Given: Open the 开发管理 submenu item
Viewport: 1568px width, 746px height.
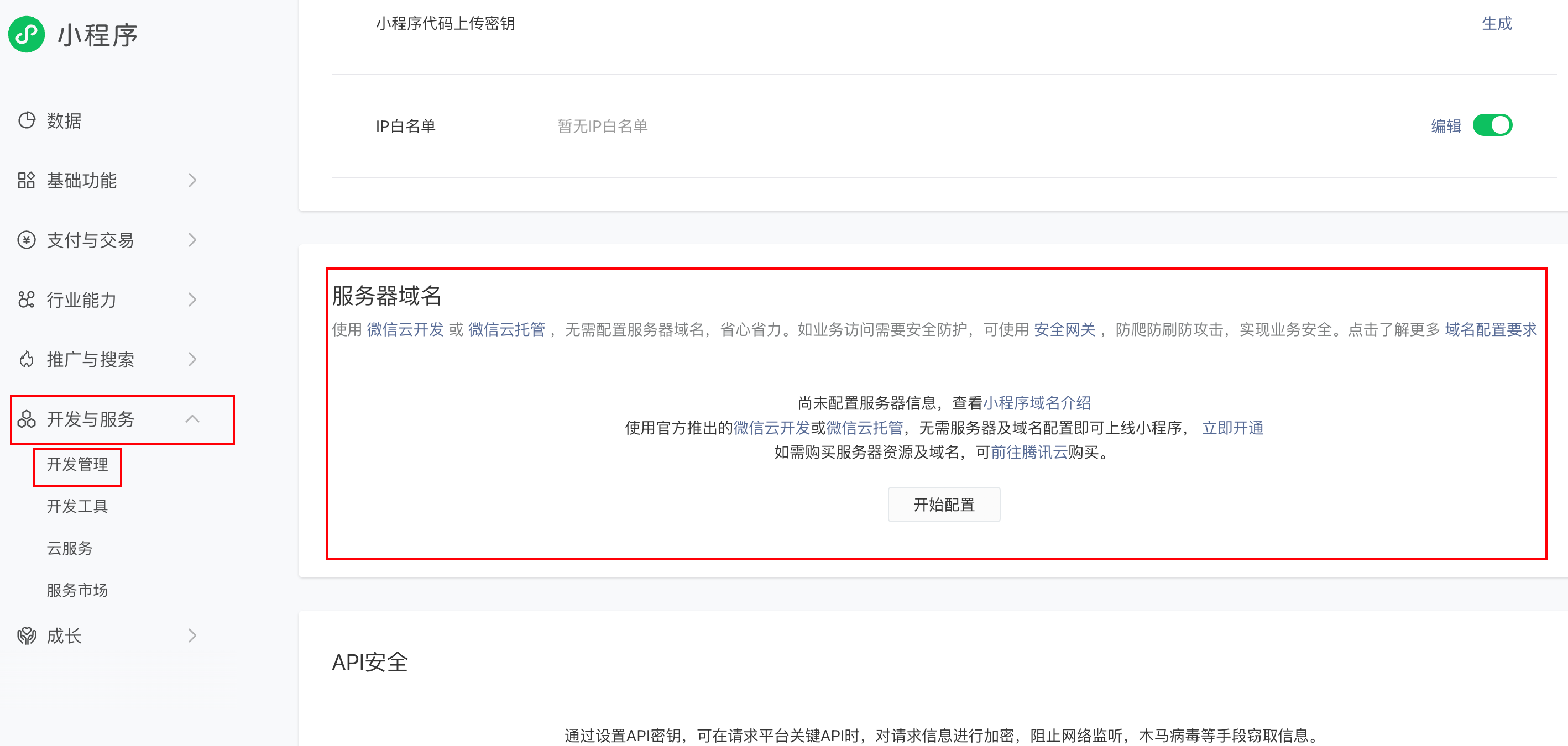Looking at the screenshot, I should click(x=77, y=465).
